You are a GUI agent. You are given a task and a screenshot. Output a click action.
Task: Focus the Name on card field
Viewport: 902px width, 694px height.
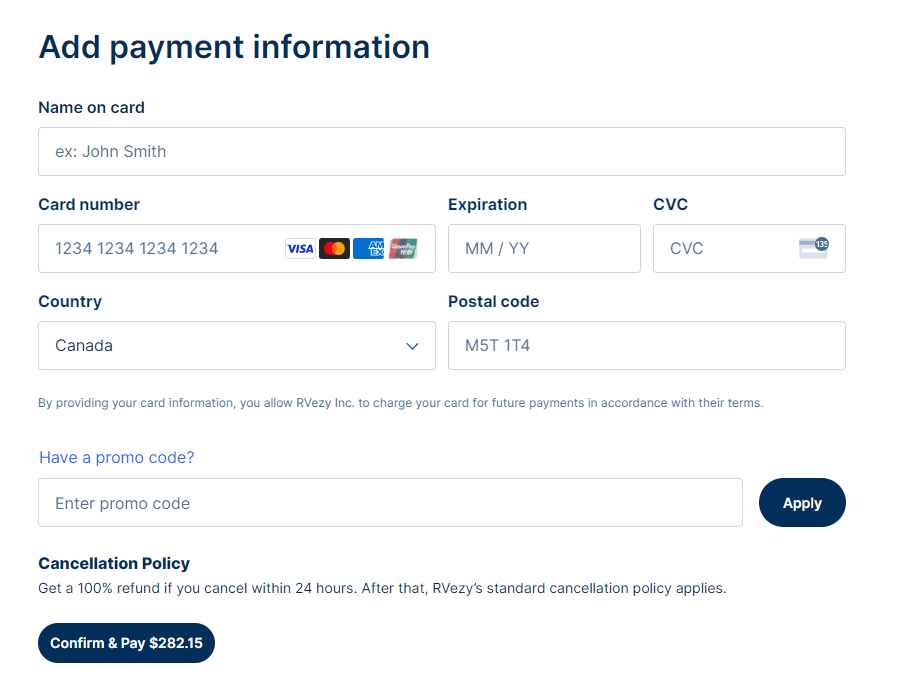coord(441,152)
